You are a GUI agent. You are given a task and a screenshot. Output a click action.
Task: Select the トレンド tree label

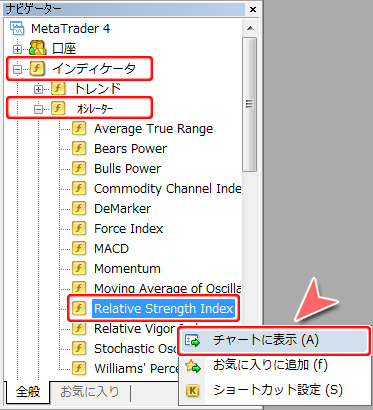click(x=97, y=89)
